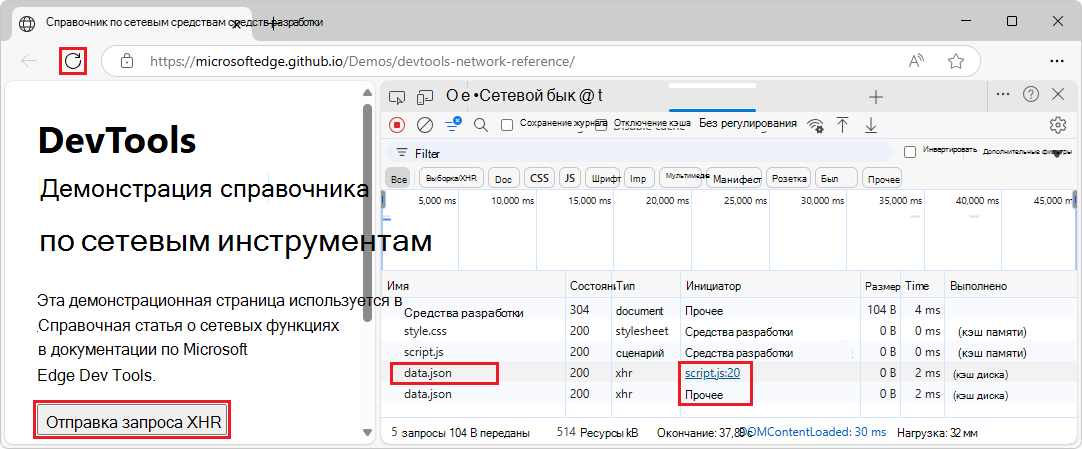Click the 304 status cell
The width and height of the screenshot is (1082, 449).
[580, 310]
